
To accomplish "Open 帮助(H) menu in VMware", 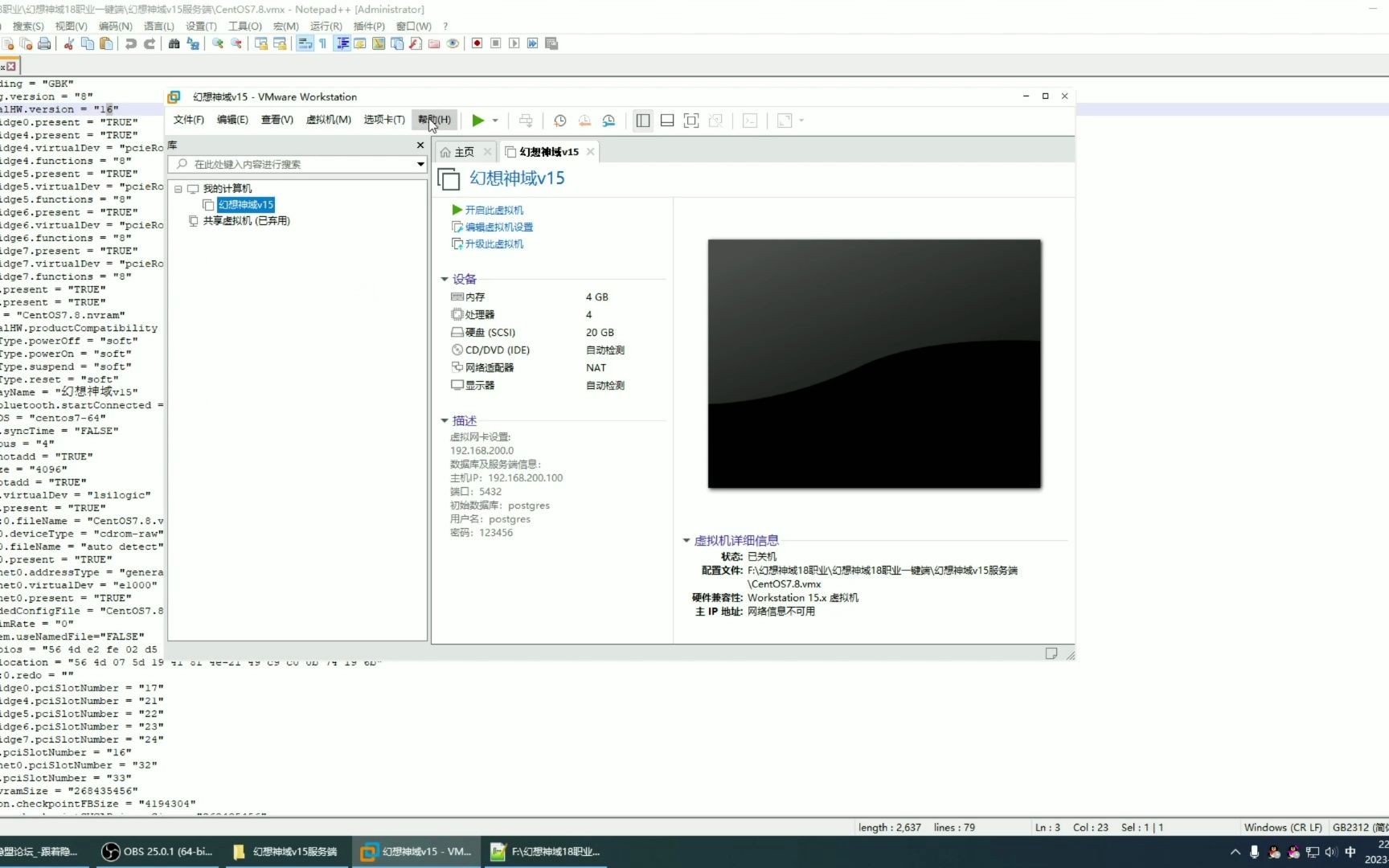I will point(434,120).
